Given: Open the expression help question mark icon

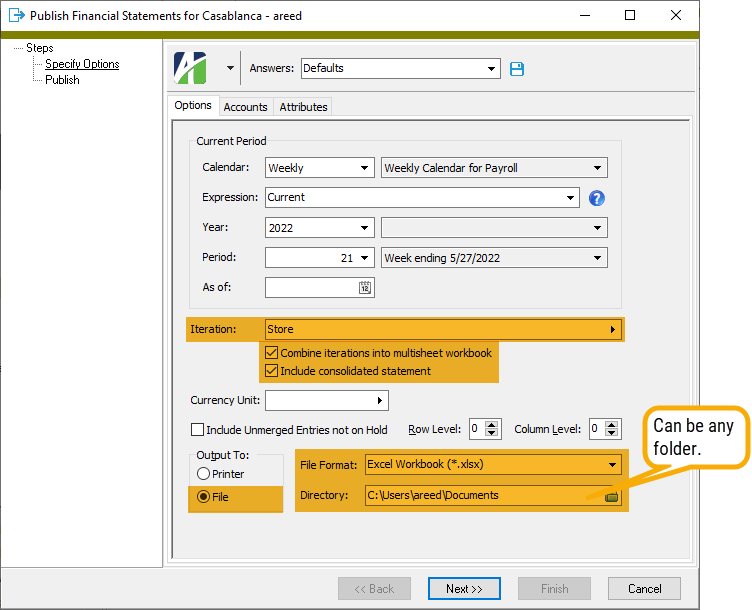Looking at the screenshot, I should (x=597, y=198).
